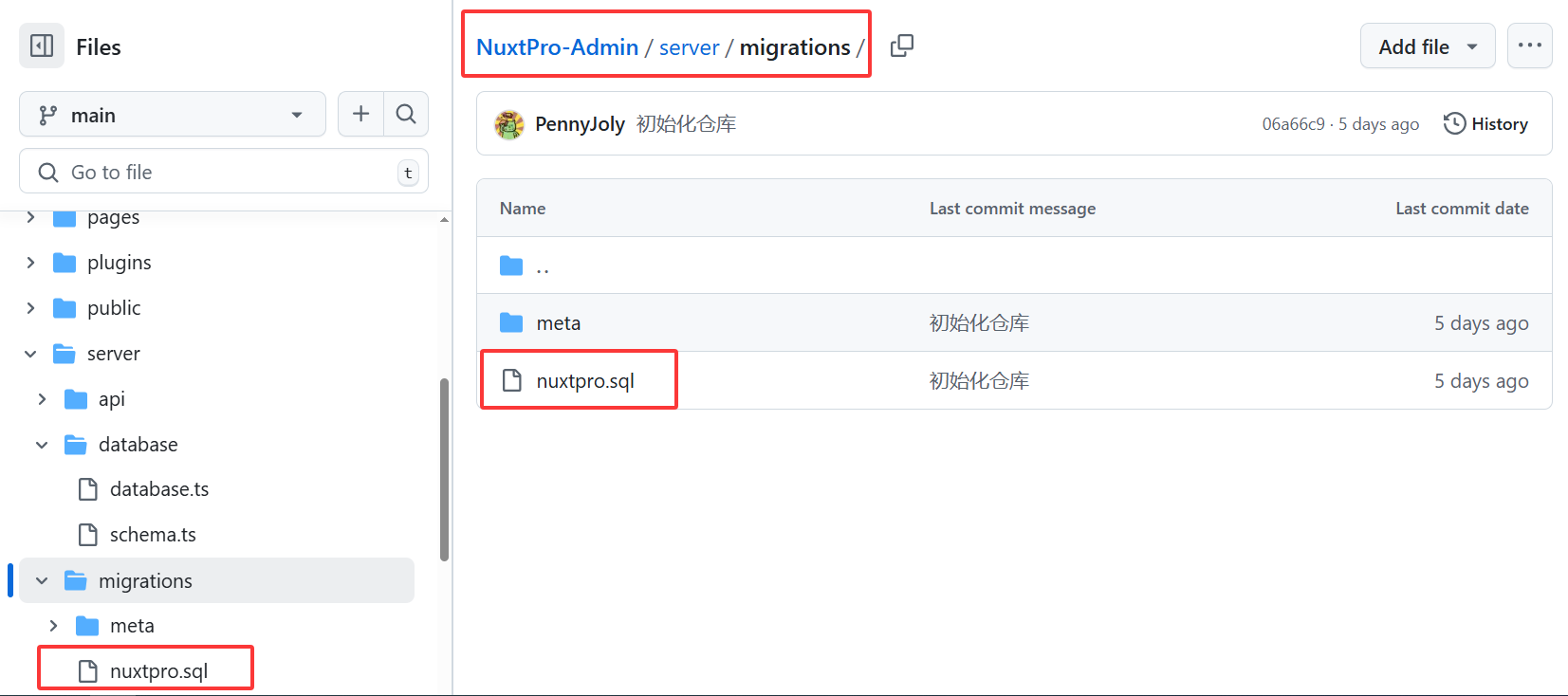Open the three-dots more options menu
This screenshot has width=1568, height=696.
point(1530,46)
